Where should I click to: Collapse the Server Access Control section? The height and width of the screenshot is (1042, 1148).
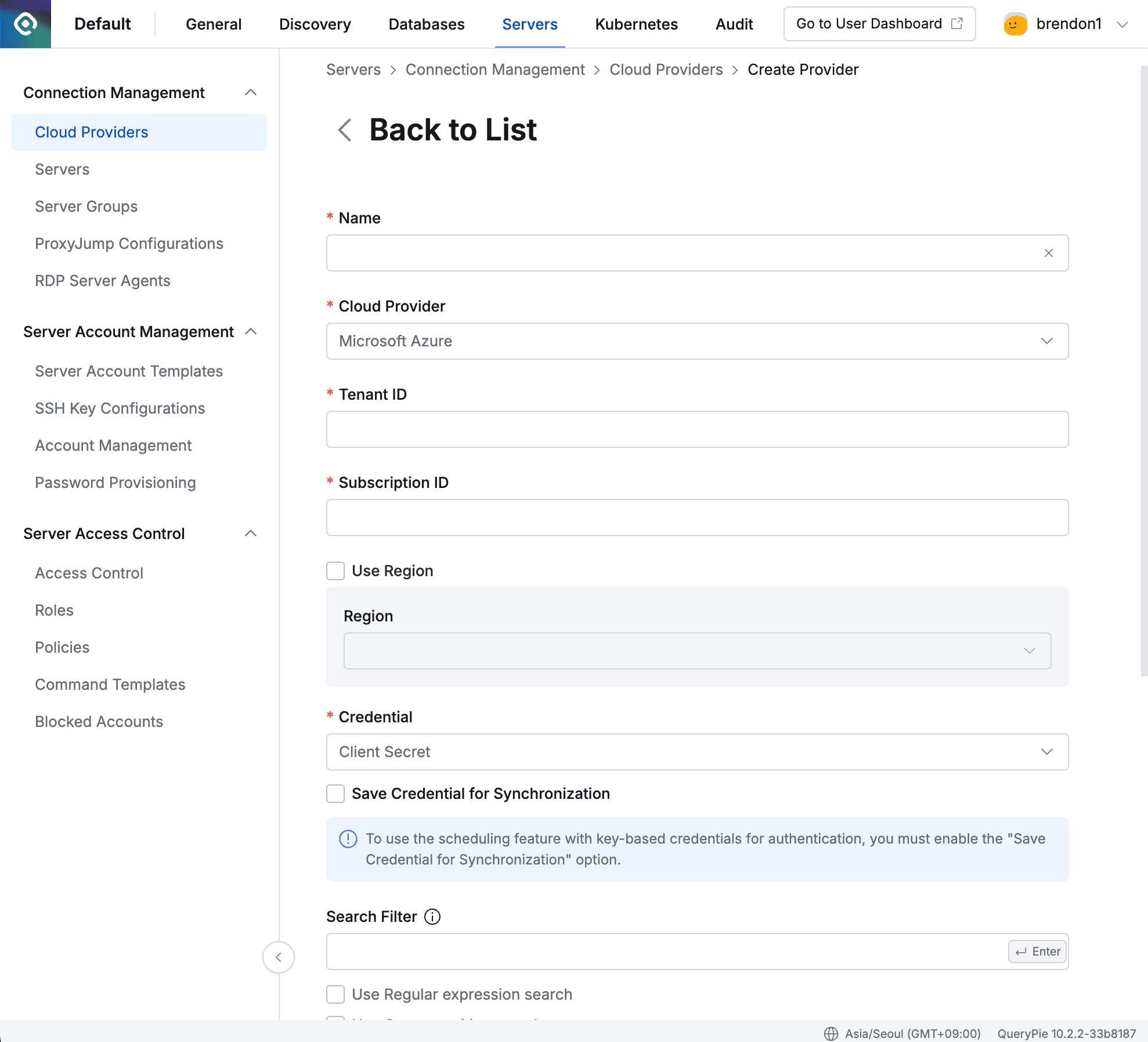point(251,533)
